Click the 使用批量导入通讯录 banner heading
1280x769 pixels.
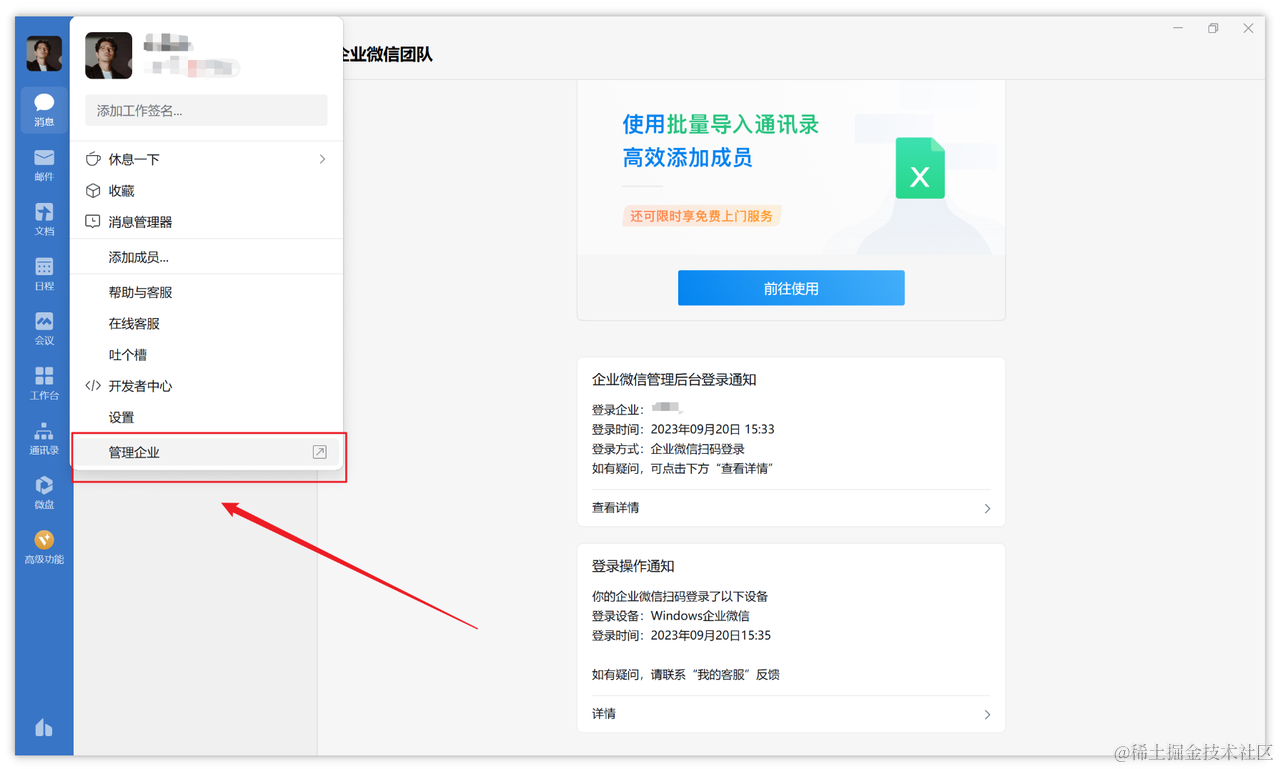pyautogui.click(x=721, y=124)
